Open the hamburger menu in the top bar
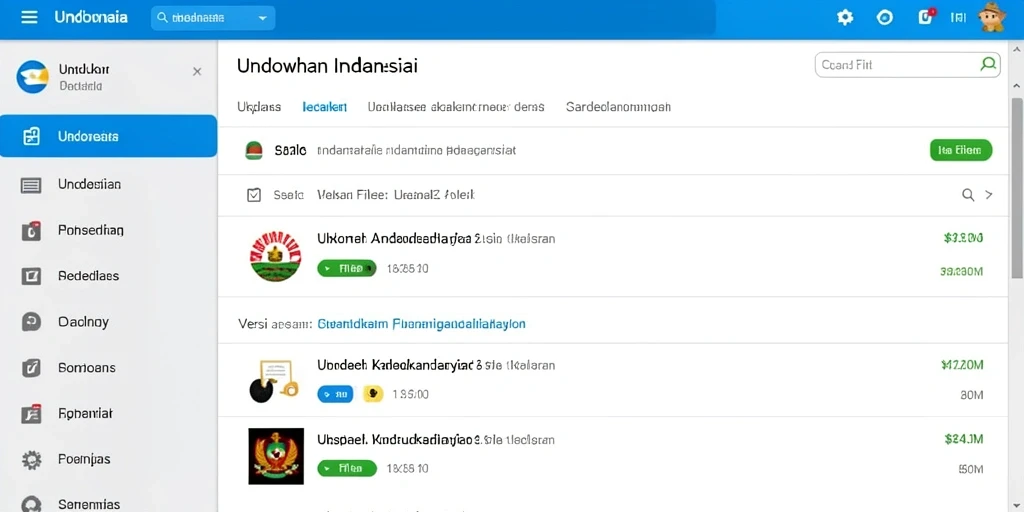The image size is (1024, 512). [x=29, y=18]
